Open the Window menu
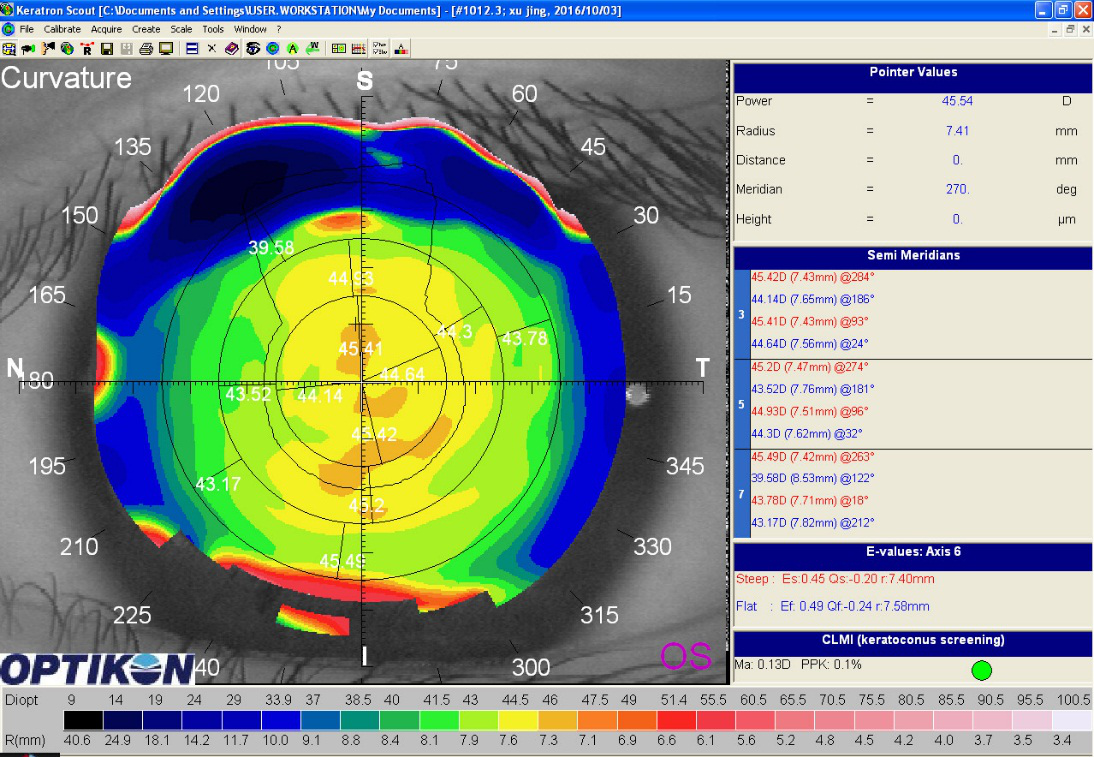This screenshot has height=757, width=1094. [250, 29]
